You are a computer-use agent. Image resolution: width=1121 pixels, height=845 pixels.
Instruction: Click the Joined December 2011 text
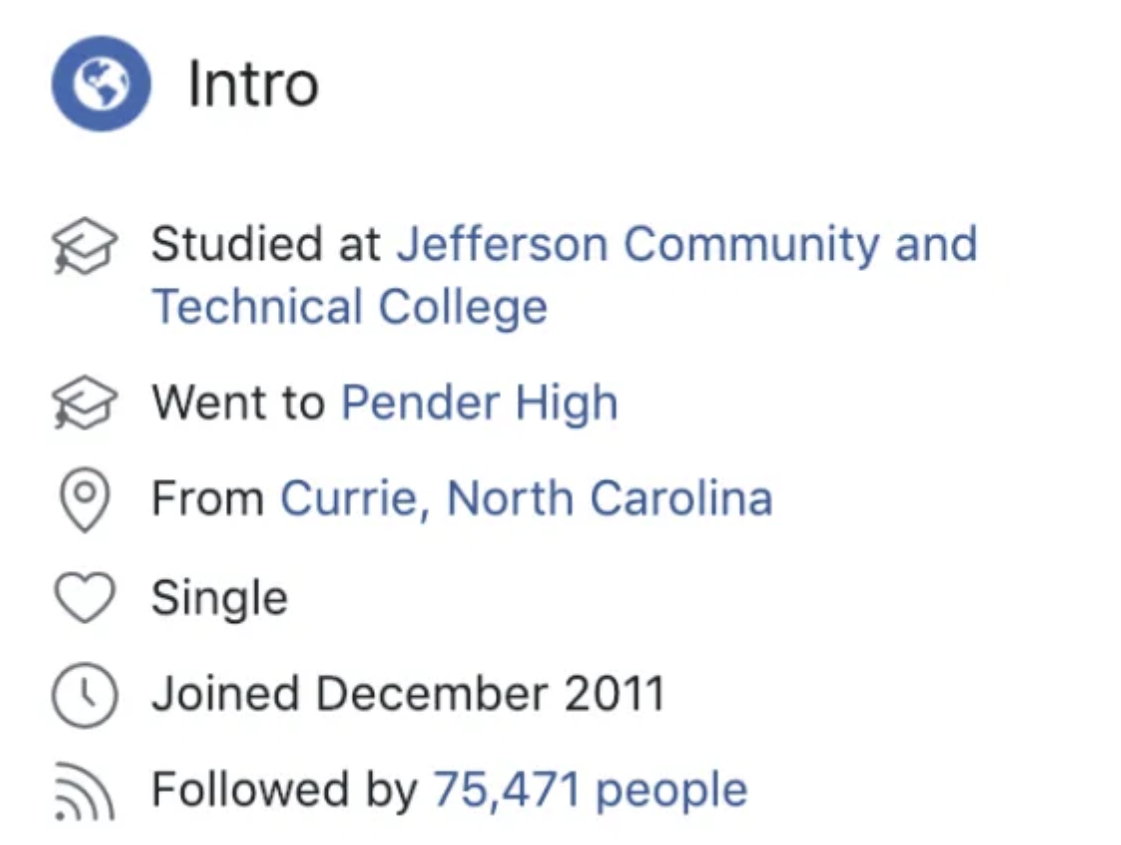click(408, 694)
